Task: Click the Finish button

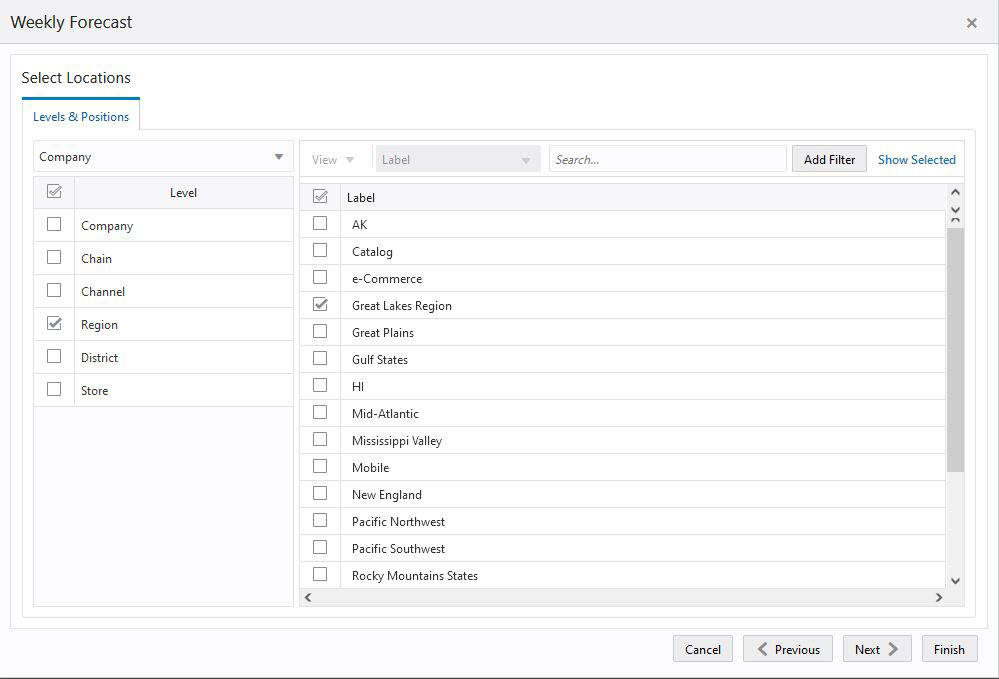Action: pos(949,648)
